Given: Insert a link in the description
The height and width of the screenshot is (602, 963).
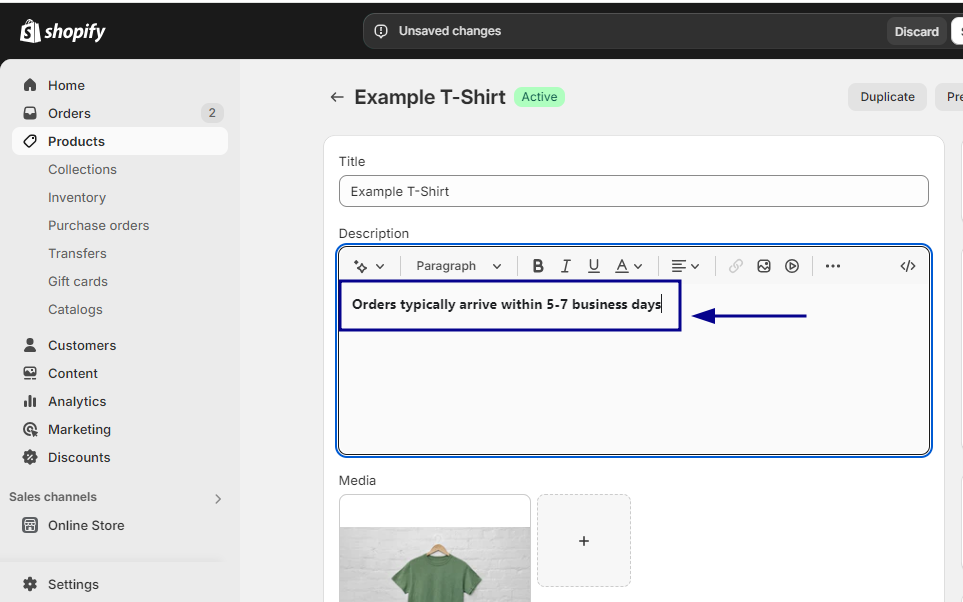Looking at the screenshot, I should [736, 265].
